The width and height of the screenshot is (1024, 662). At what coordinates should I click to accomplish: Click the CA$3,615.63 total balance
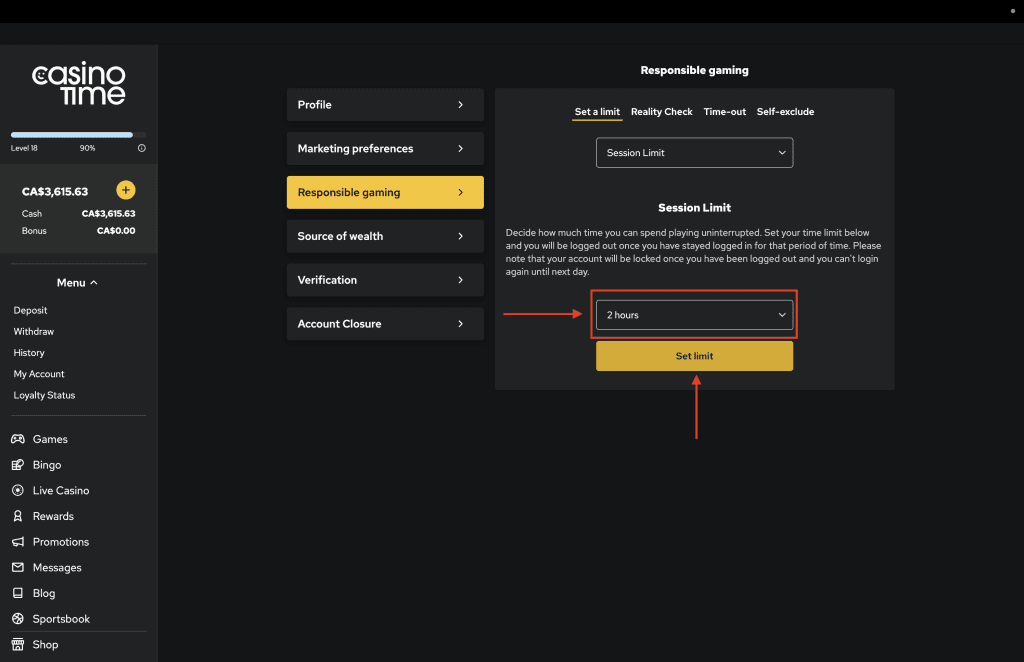point(55,191)
